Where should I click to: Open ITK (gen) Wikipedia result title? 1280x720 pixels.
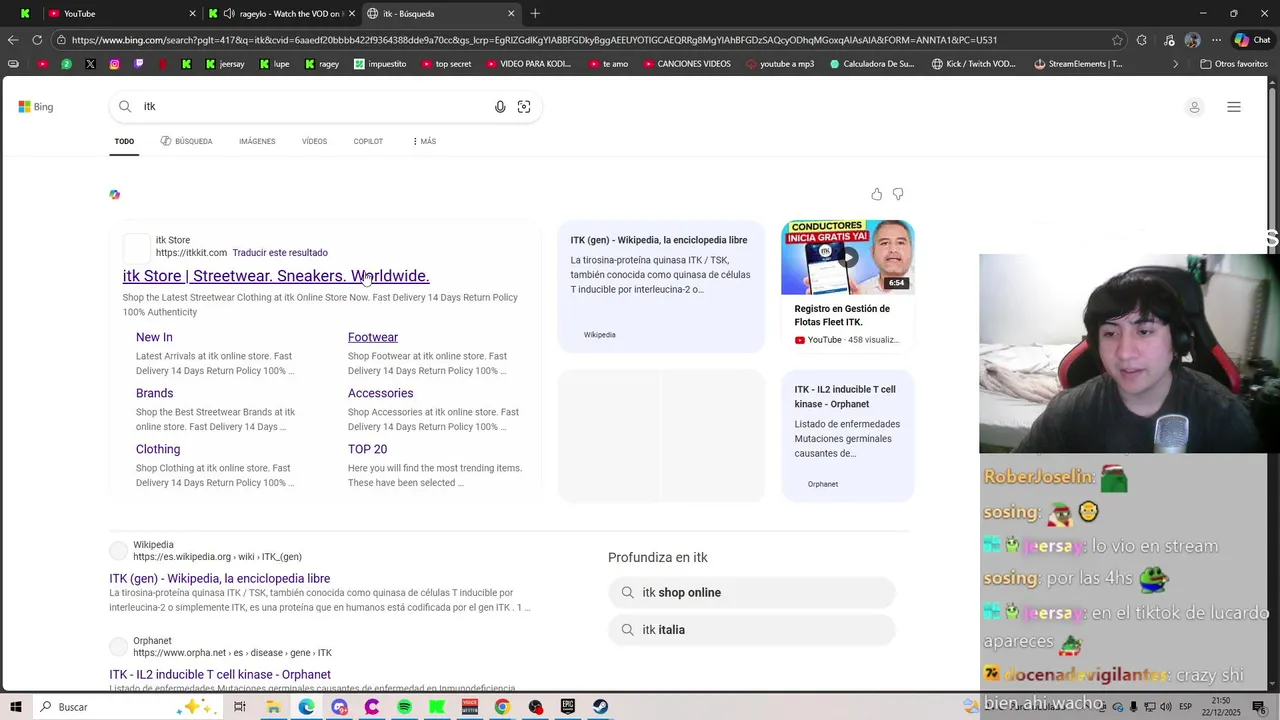pos(220,579)
